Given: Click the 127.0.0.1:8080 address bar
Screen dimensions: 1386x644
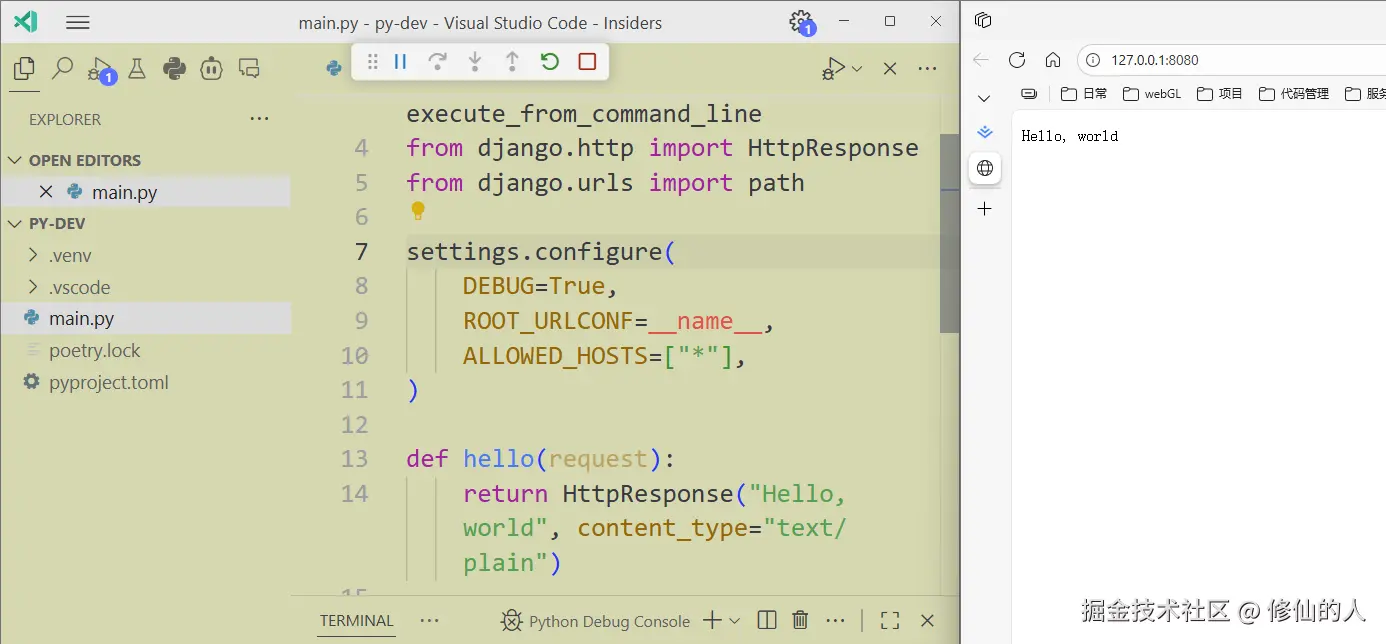Looking at the screenshot, I should coord(1233,60).
